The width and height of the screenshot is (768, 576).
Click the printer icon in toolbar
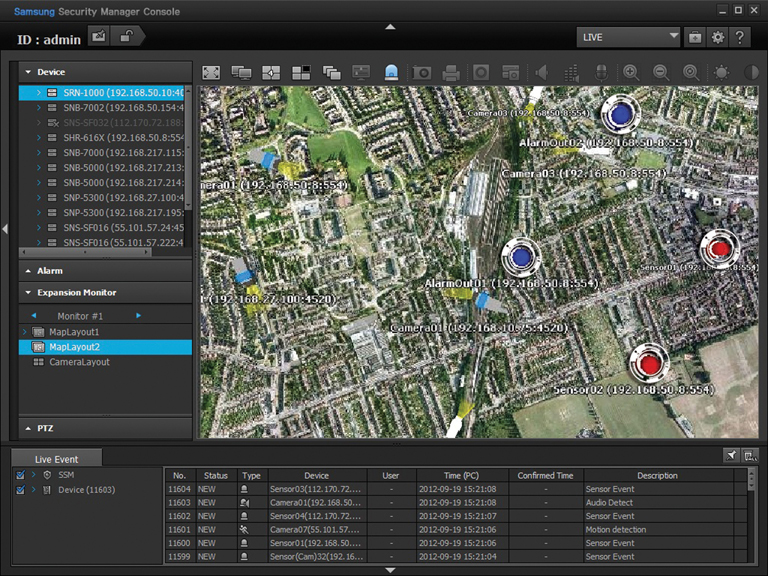[451, 73]
